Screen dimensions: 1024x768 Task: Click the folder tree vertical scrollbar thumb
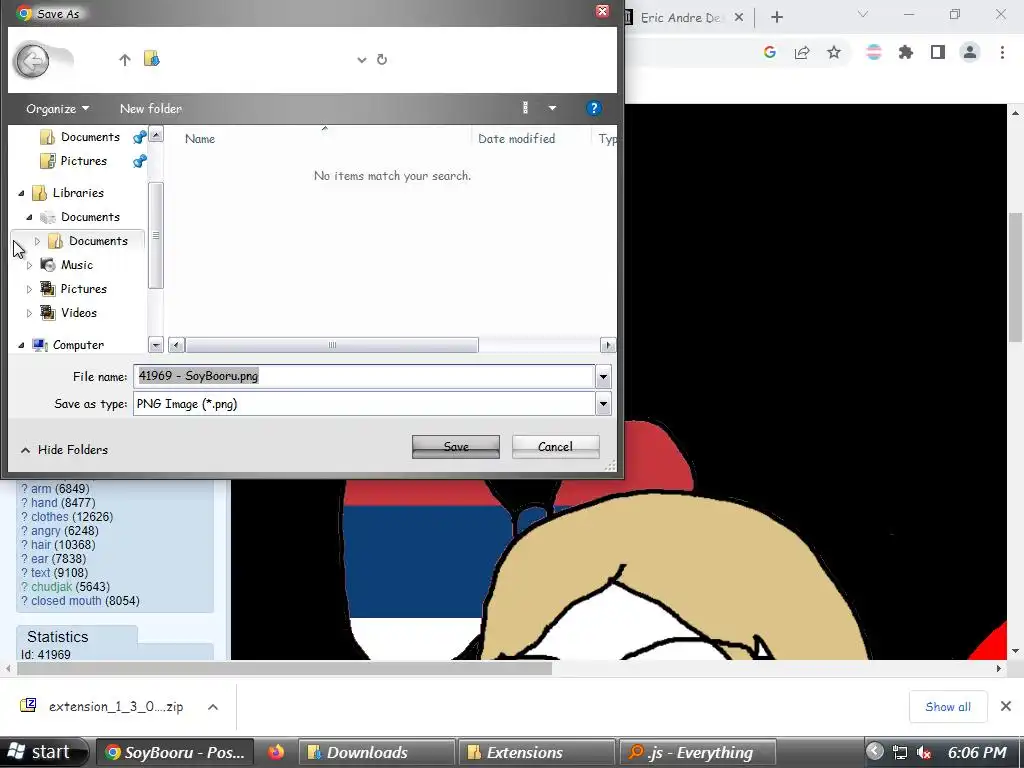[x=155, y=235]
